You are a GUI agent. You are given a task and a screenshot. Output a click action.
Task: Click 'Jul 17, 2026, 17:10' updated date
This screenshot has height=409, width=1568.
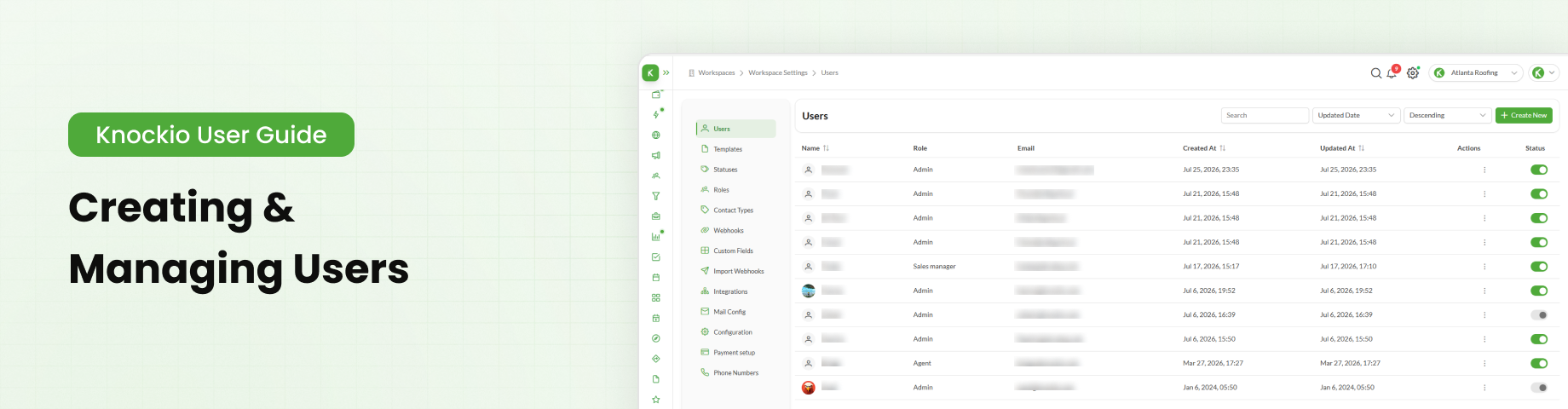pyautogui.click(x=1348, y=267)
